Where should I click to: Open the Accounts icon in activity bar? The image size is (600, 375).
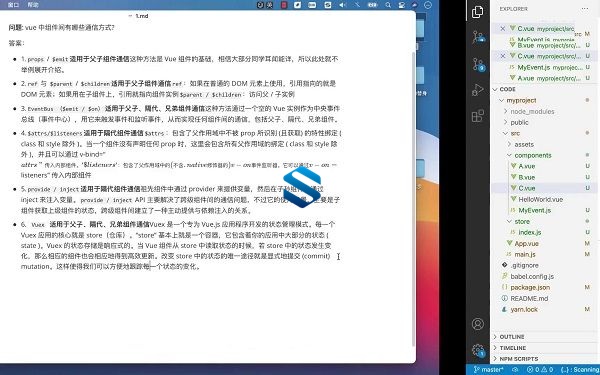pyautogui.click(x=478, y=324)
